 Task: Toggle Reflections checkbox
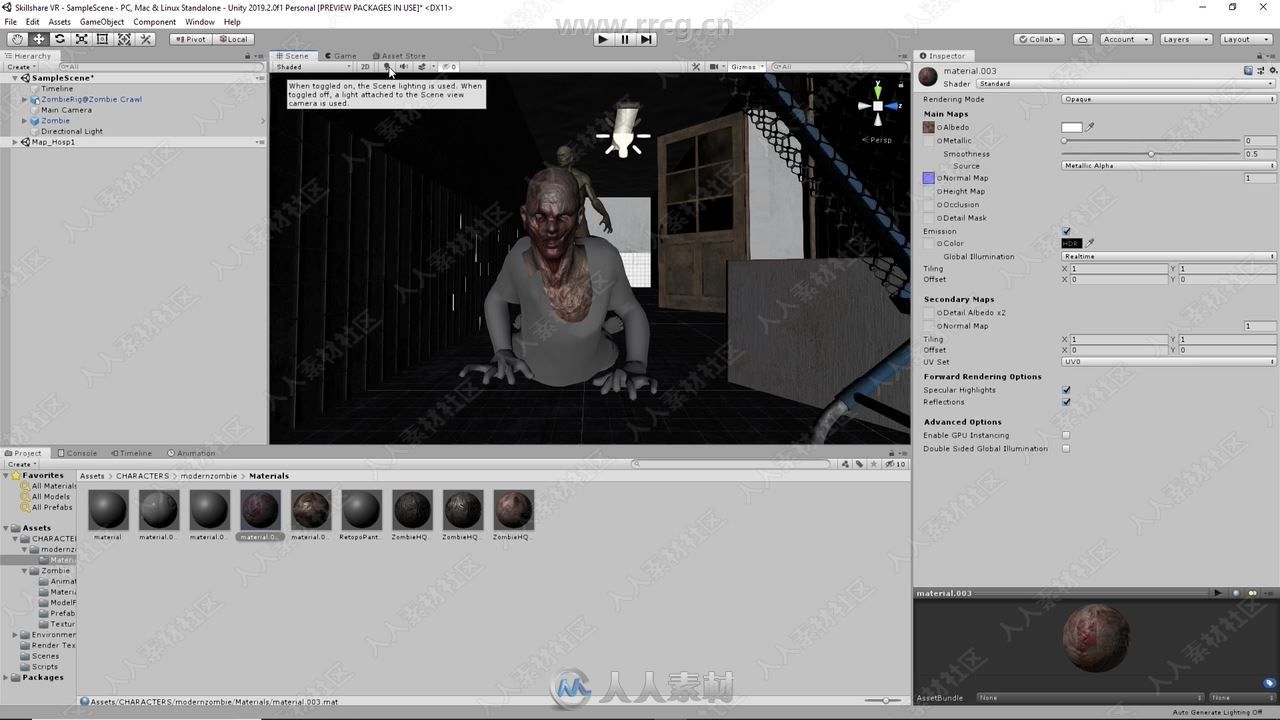[1066, 402]
